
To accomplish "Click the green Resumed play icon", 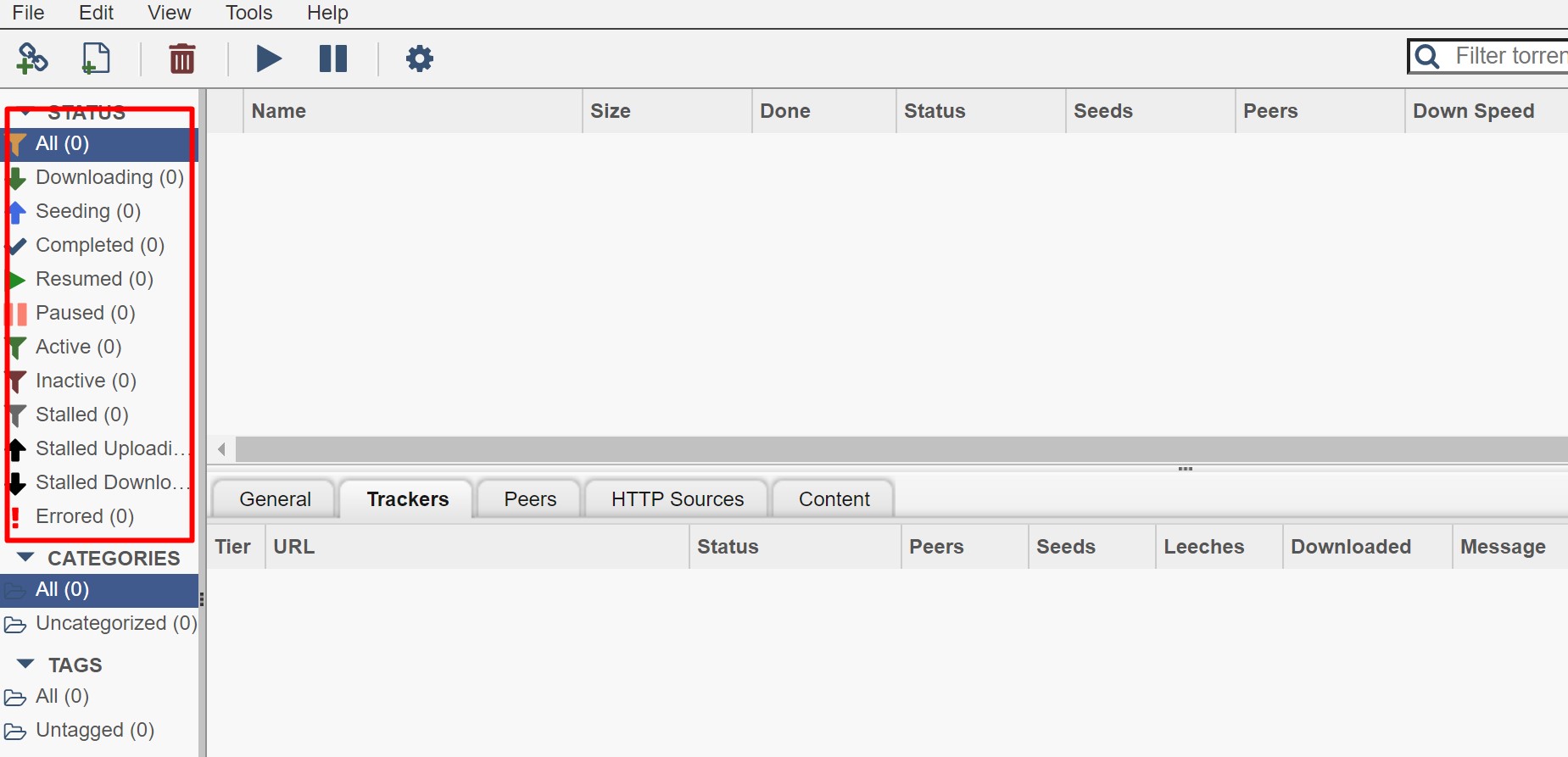I will pyautogui.click(x=16, y=281).
